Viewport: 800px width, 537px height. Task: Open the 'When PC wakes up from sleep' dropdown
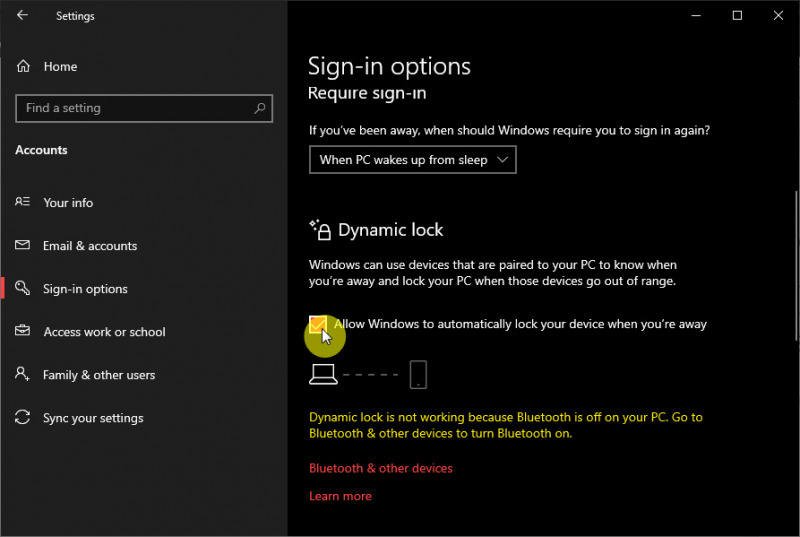(x=412, y=160)
